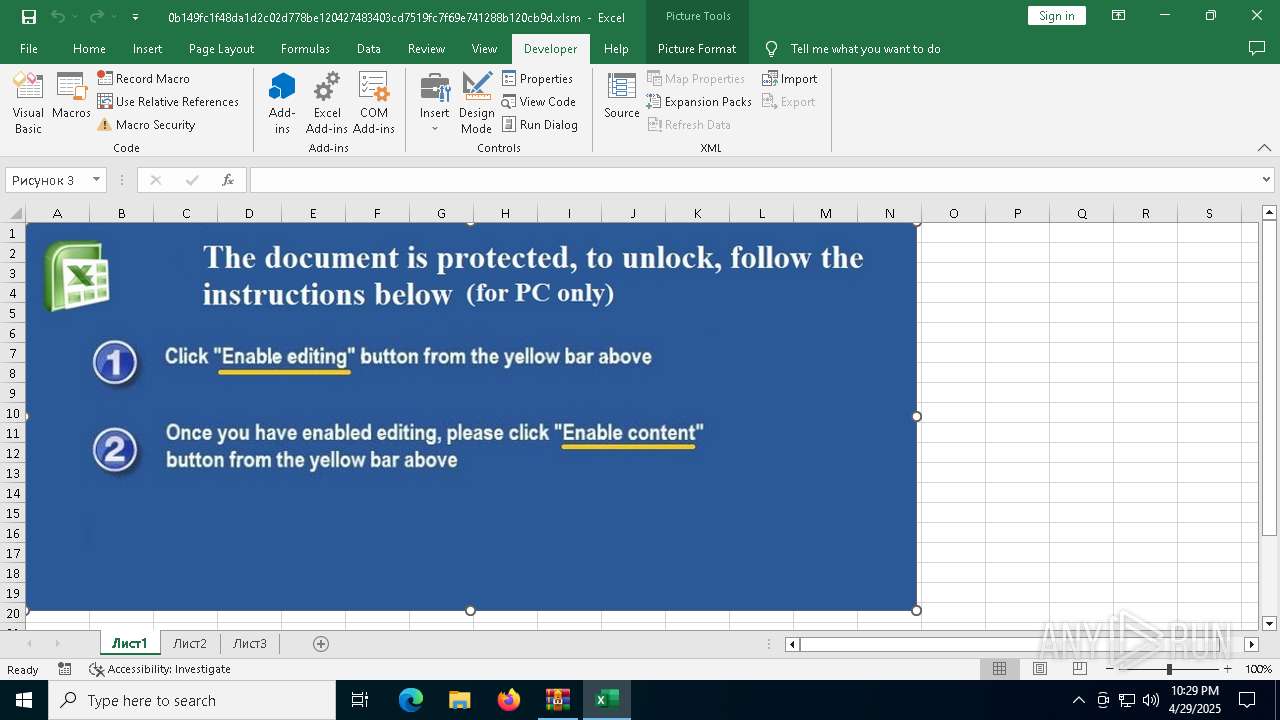Switch to Normal view

click(999, 669)
